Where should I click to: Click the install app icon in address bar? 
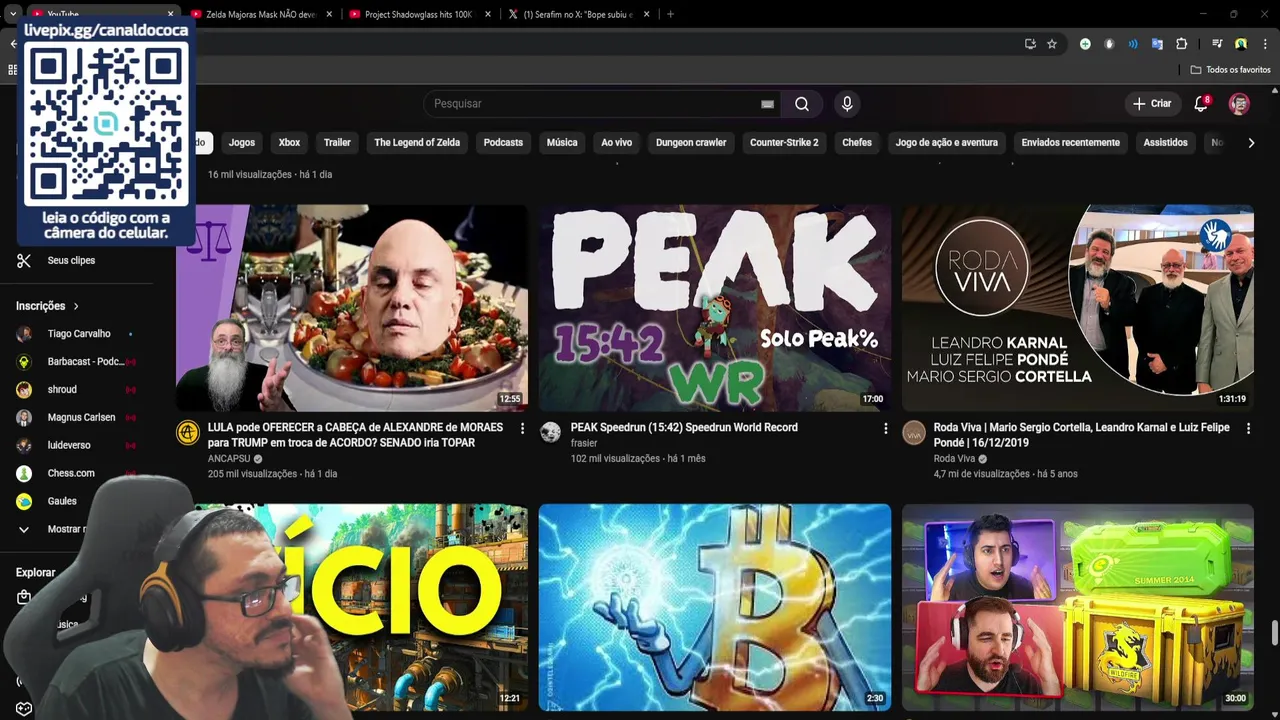[1030, 44]
